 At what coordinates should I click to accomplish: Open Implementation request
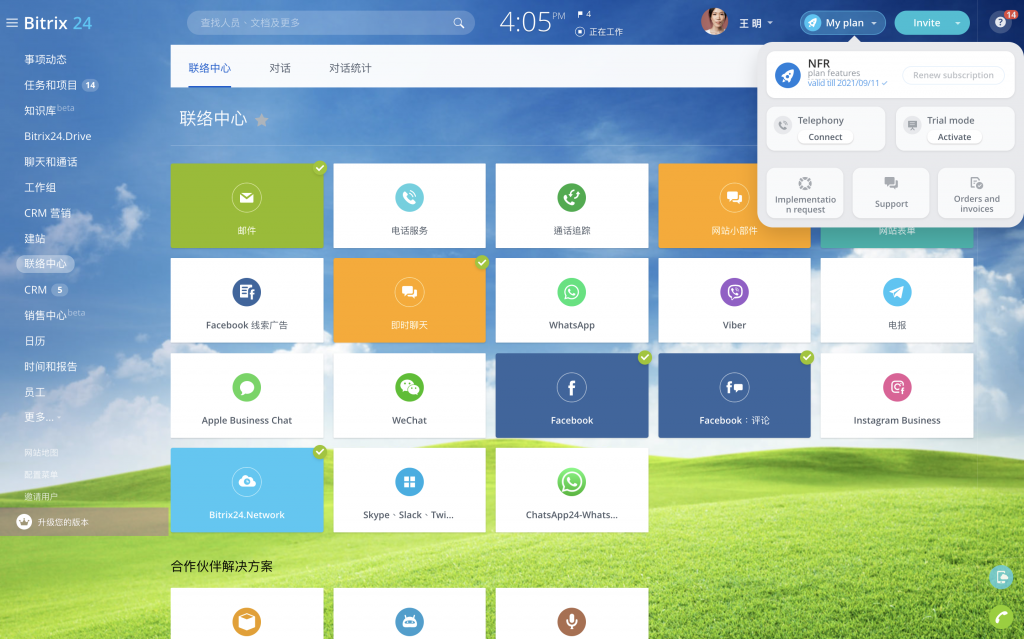click(x=805, y=193)
